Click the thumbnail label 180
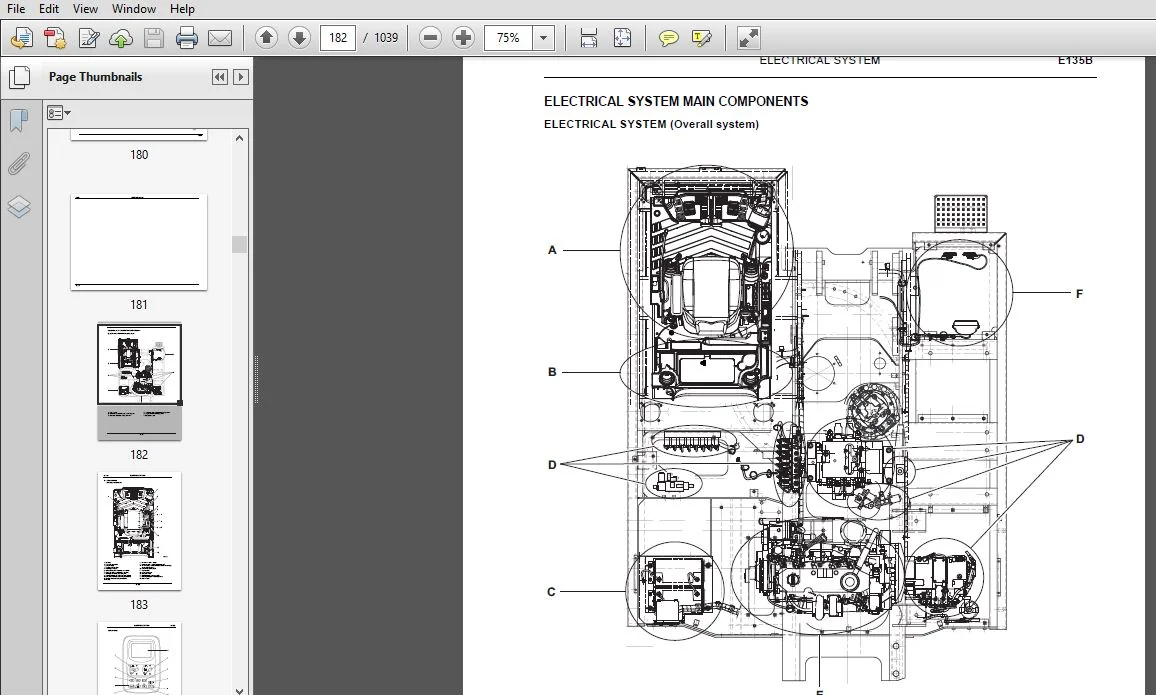The image size is (1156, 695). click(x=139, y=155)
